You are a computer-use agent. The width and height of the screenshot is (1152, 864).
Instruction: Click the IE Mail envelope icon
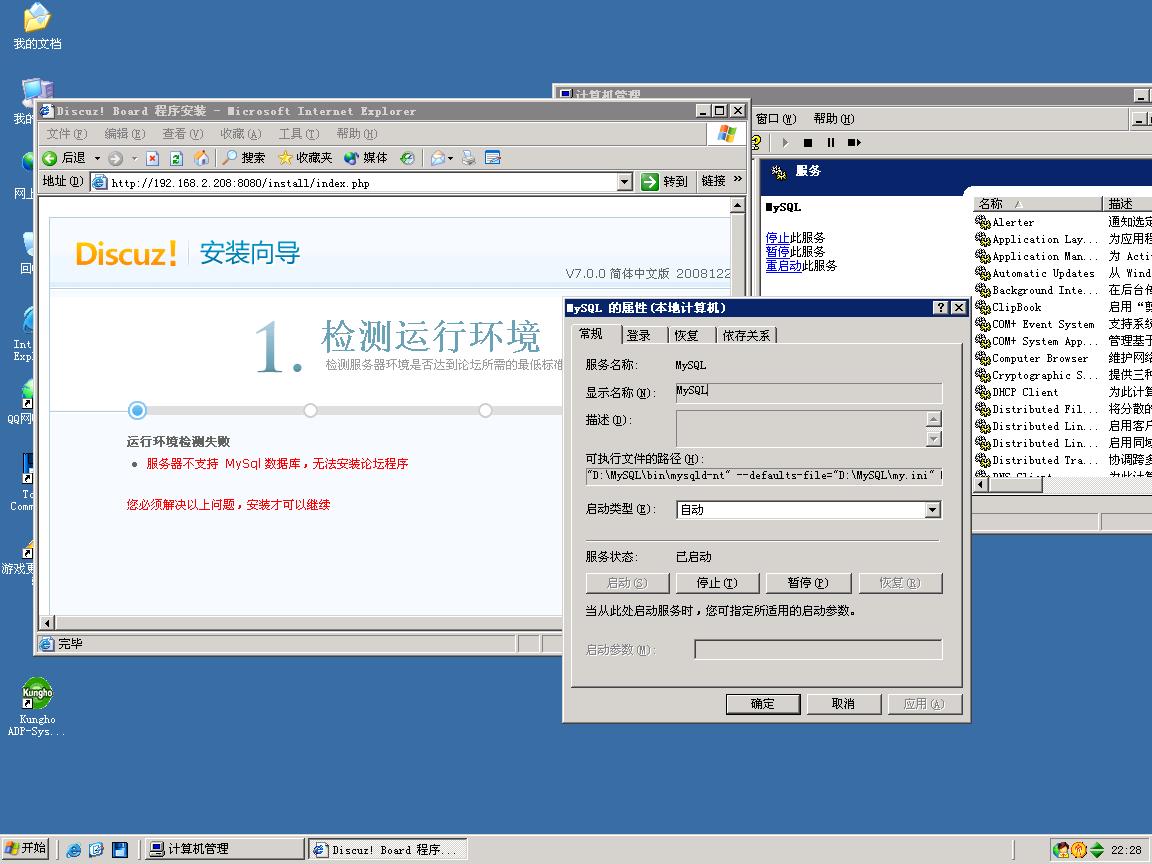tap(439, 158)
